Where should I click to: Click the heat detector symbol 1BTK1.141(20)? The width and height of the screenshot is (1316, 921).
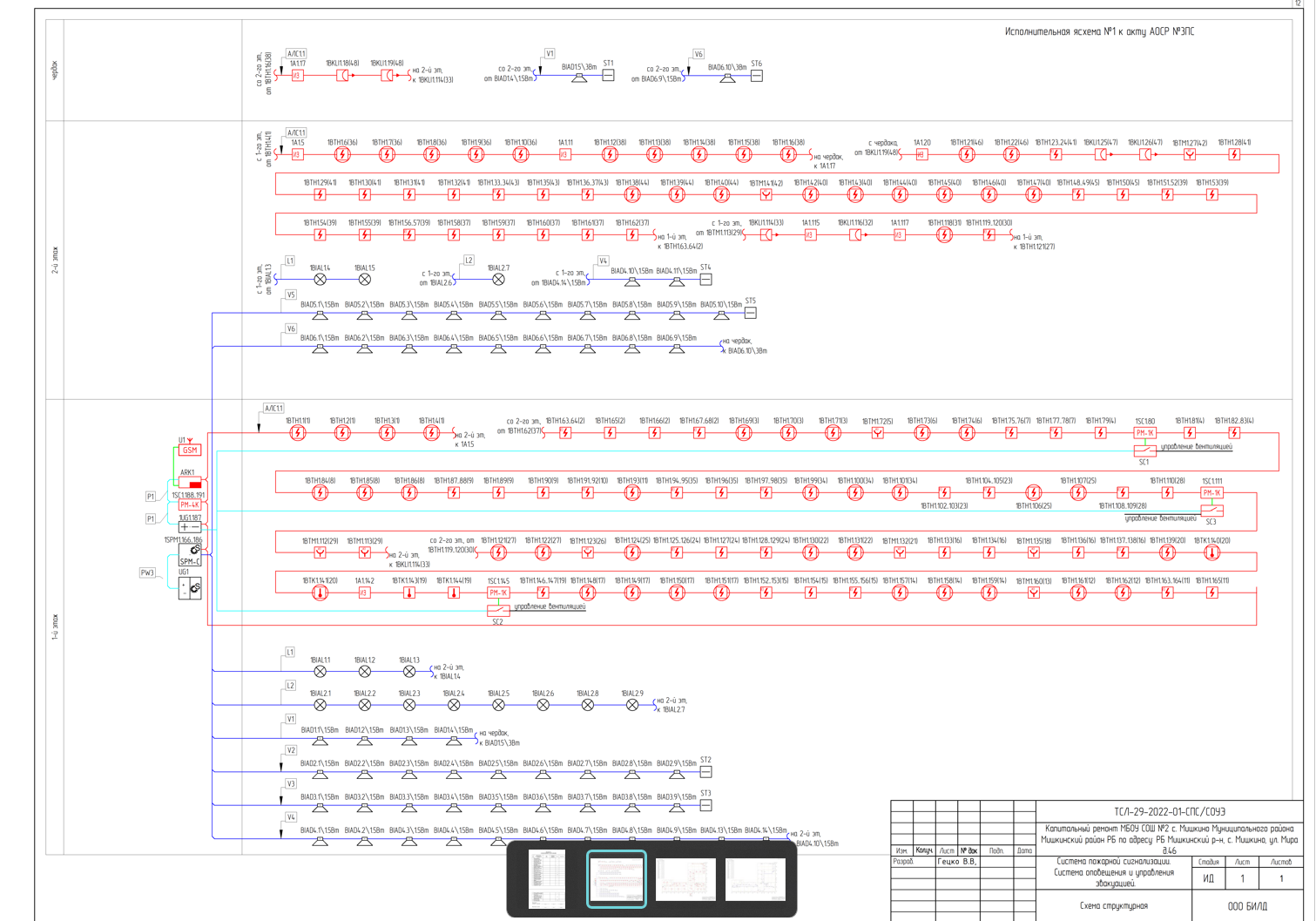pos(320,593)
